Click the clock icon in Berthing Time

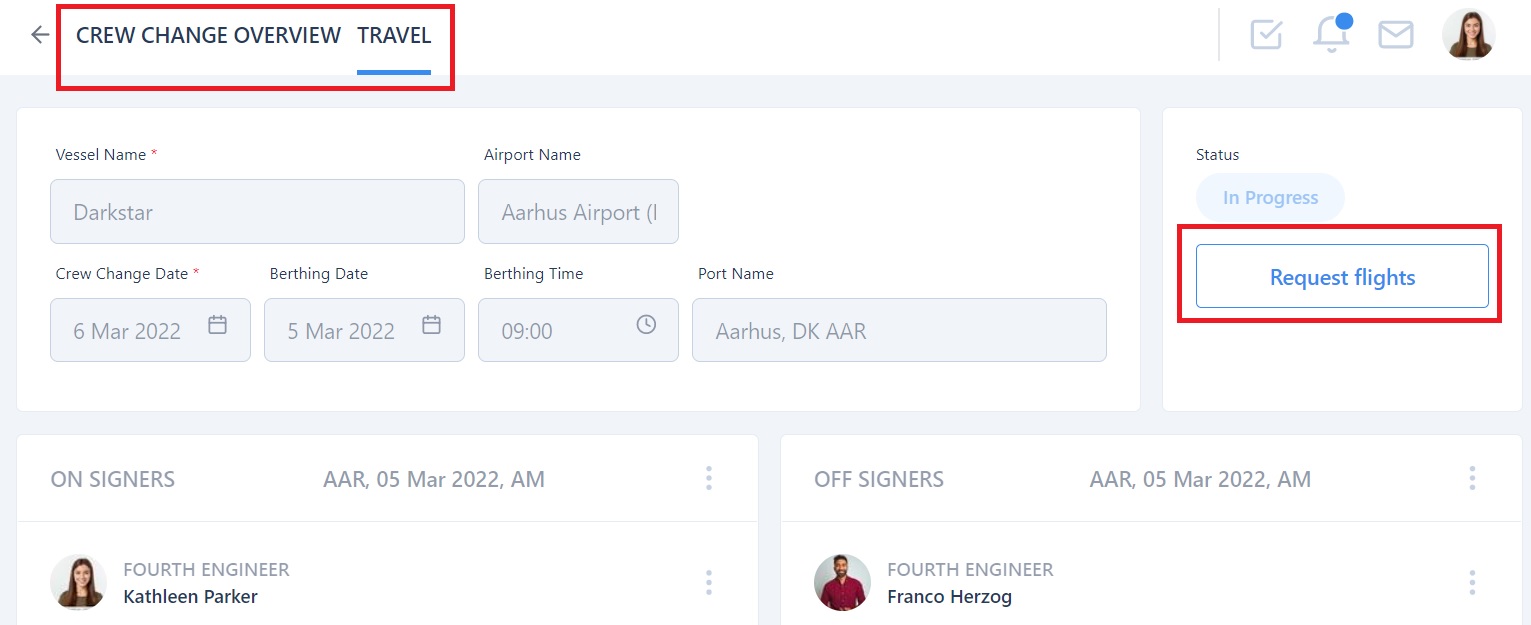point(646,325)
